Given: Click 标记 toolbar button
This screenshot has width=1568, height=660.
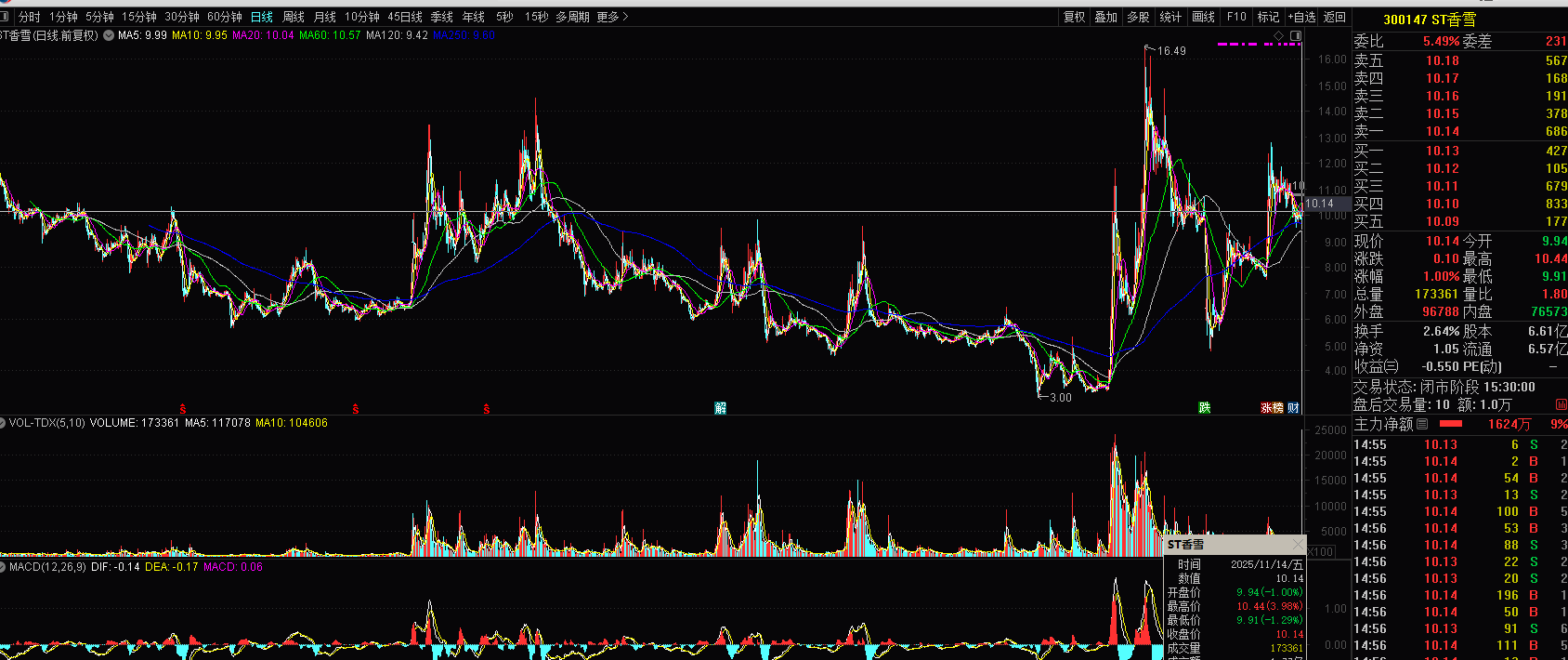Looking at the screenshot, I should [1268, 17].
